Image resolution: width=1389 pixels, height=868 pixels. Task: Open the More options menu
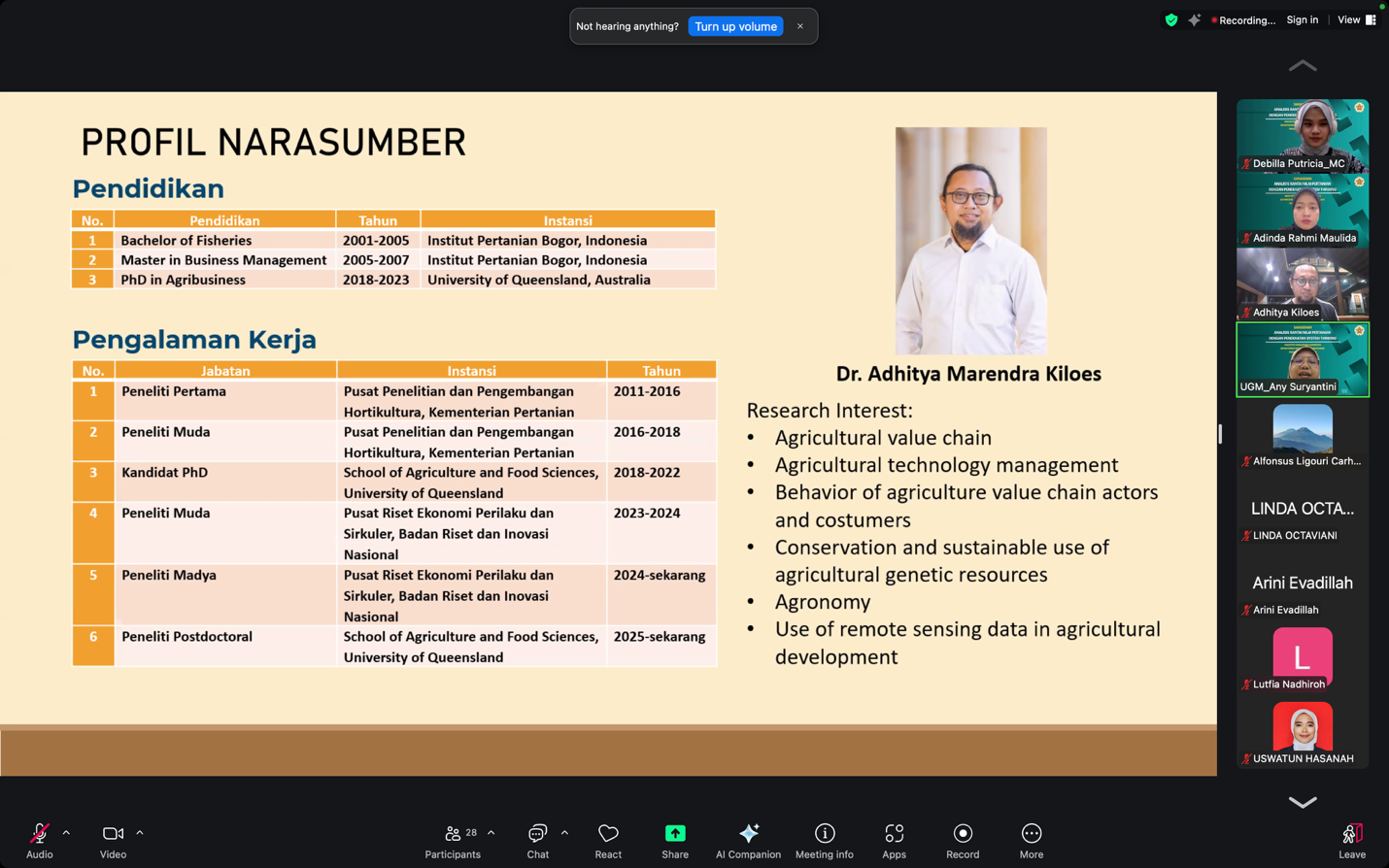click(x=1031, y=839)
